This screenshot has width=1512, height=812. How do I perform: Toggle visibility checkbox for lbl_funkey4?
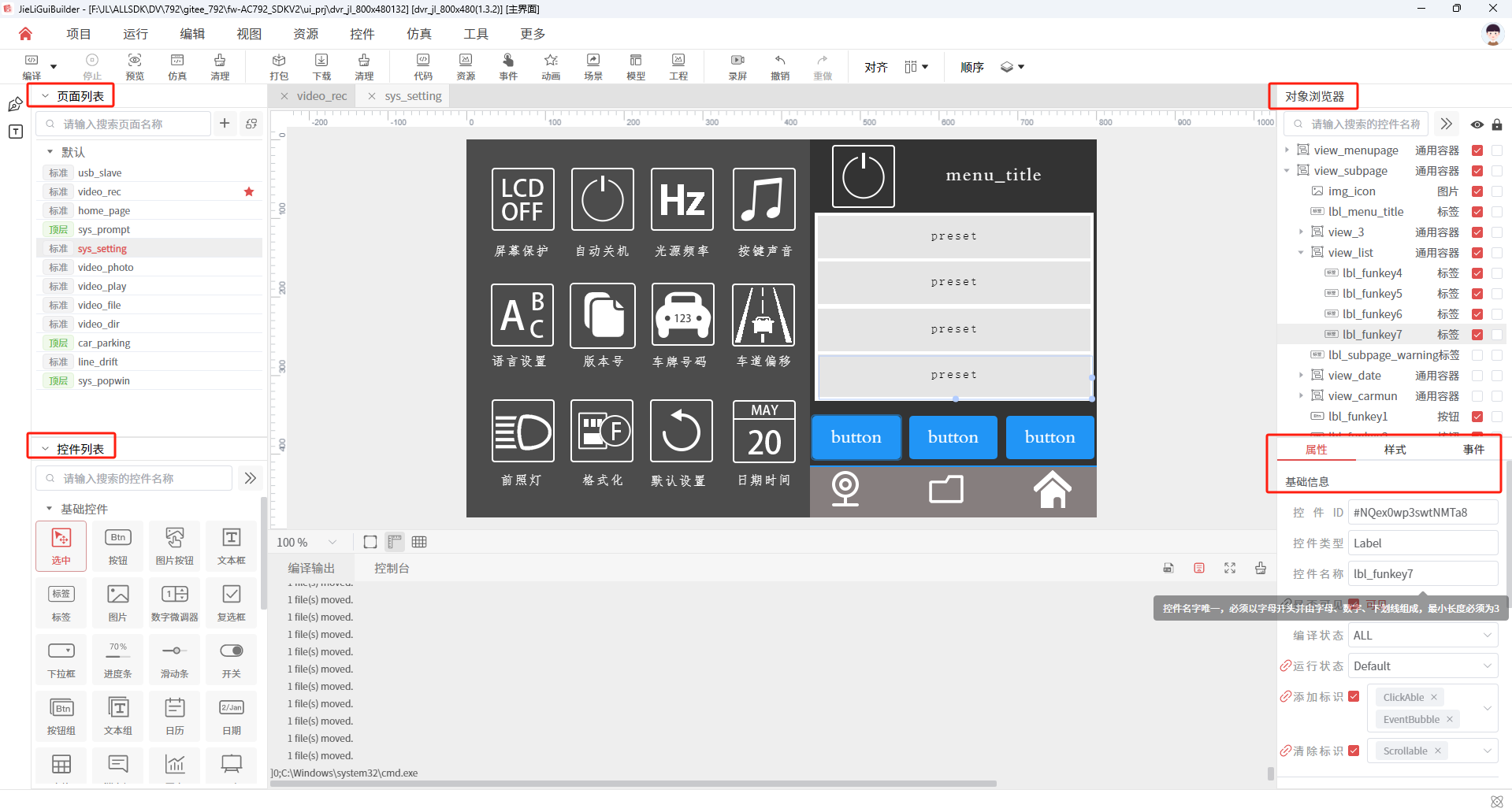click(x=1477, y=273)
